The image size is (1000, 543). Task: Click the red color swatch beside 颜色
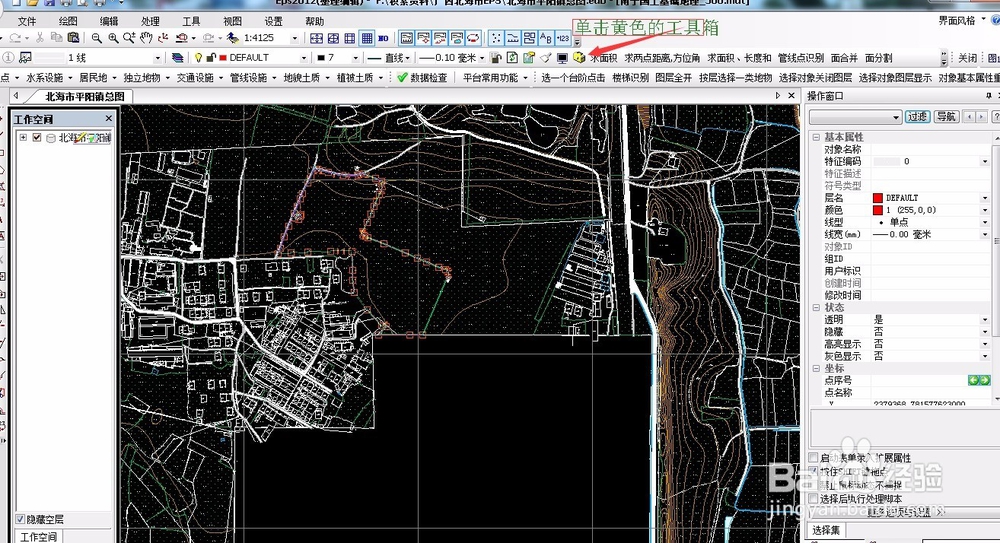coord(878,210)
